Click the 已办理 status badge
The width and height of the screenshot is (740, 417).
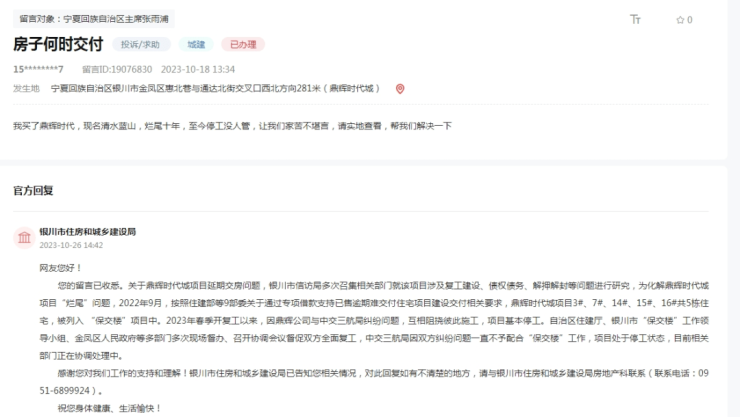(243, 45)
